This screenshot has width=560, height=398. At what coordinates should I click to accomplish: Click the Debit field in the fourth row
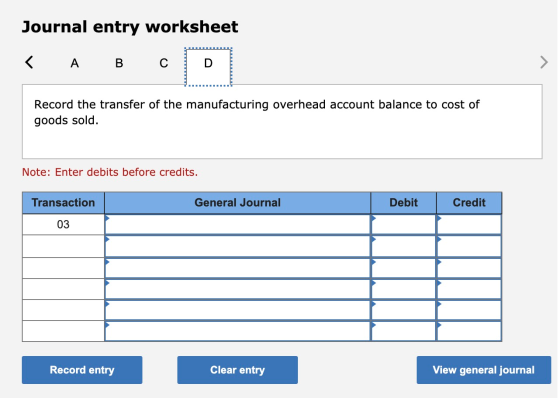click(x=404, y=289)
